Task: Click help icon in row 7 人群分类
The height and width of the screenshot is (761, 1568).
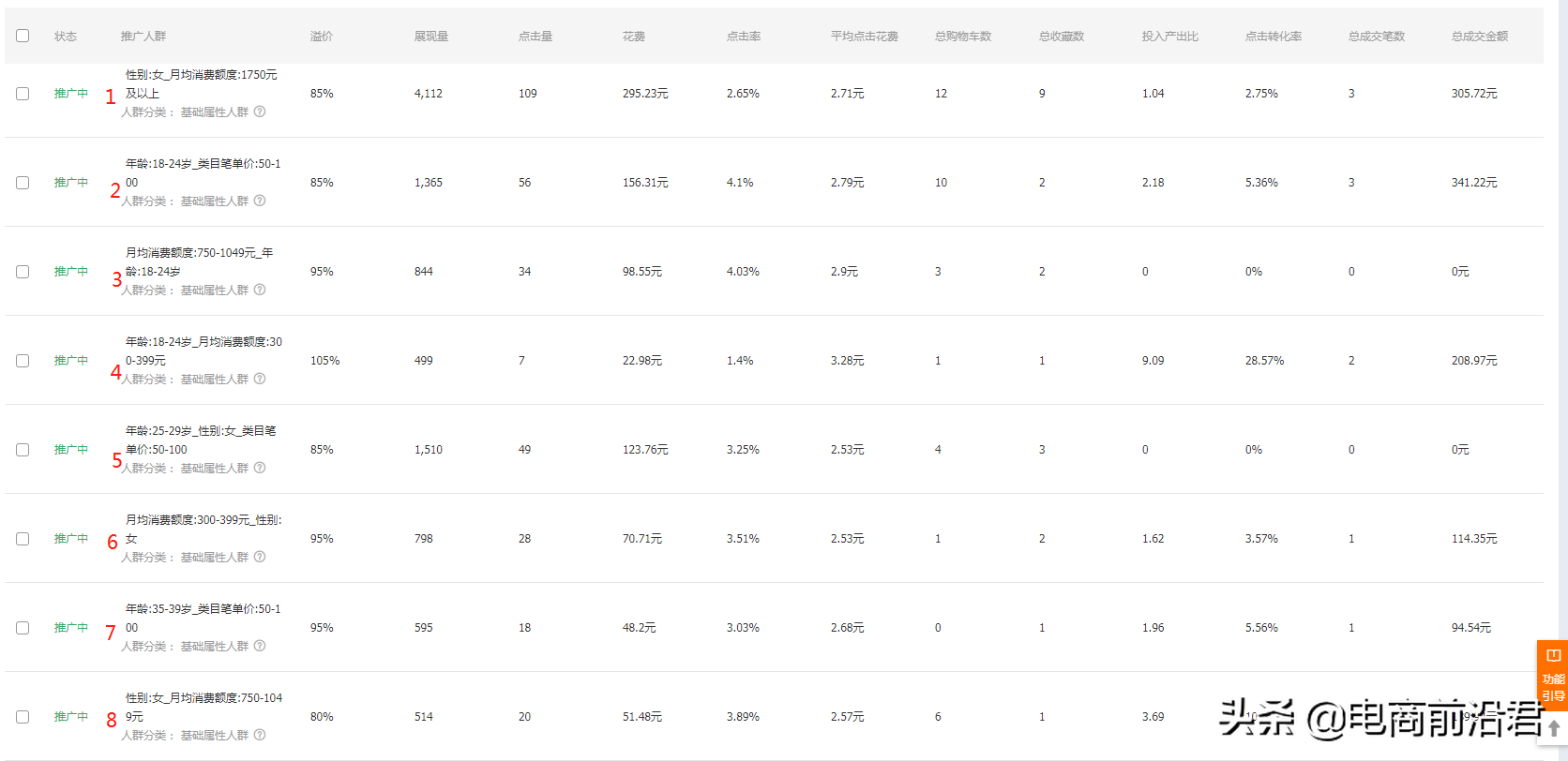Action: click(260, 646)
